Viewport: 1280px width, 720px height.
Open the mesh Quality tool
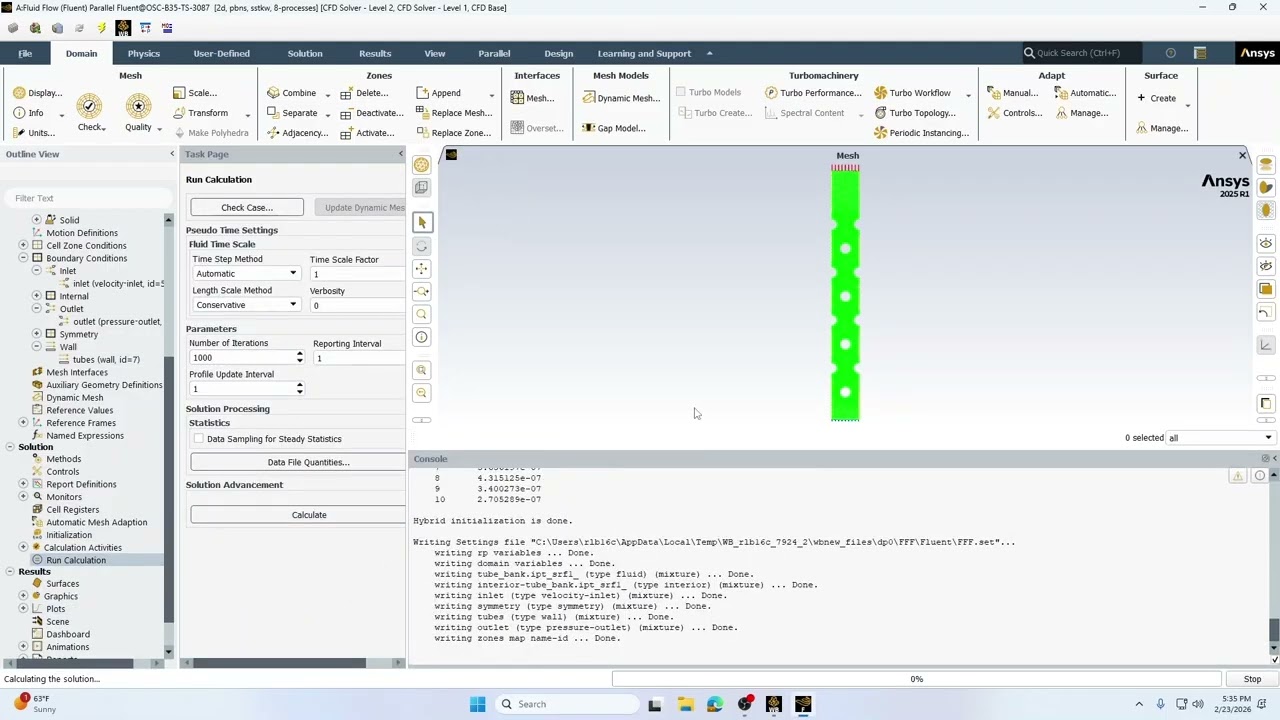click(138, 113)
